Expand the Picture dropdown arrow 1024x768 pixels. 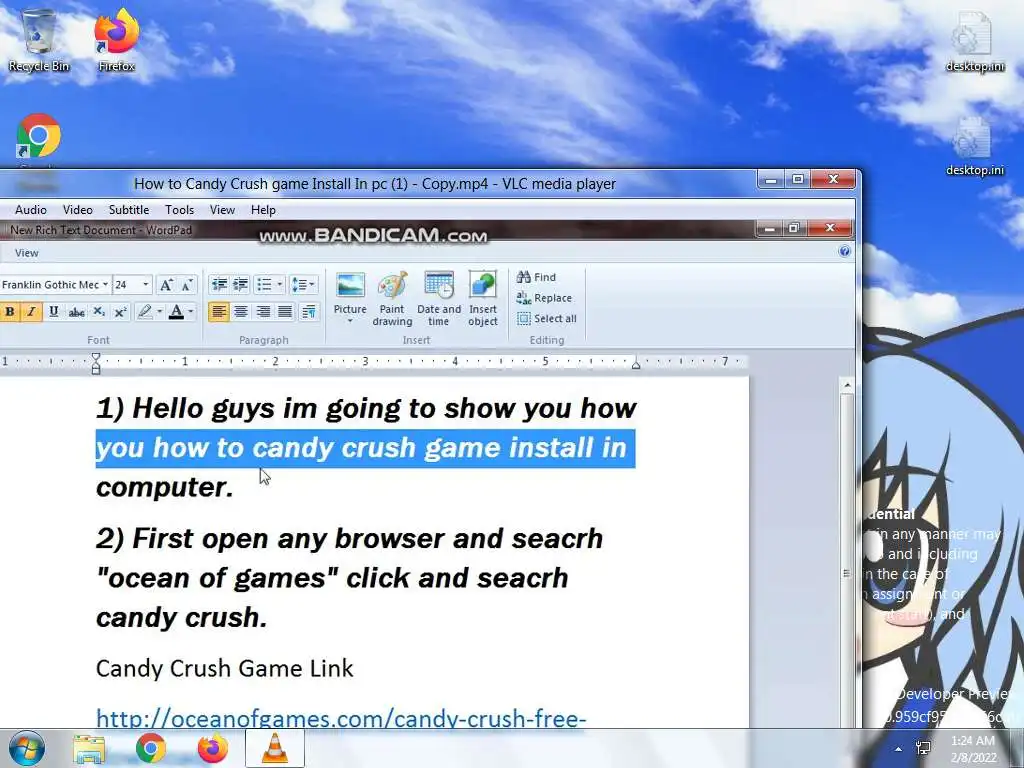pos(350,321)
